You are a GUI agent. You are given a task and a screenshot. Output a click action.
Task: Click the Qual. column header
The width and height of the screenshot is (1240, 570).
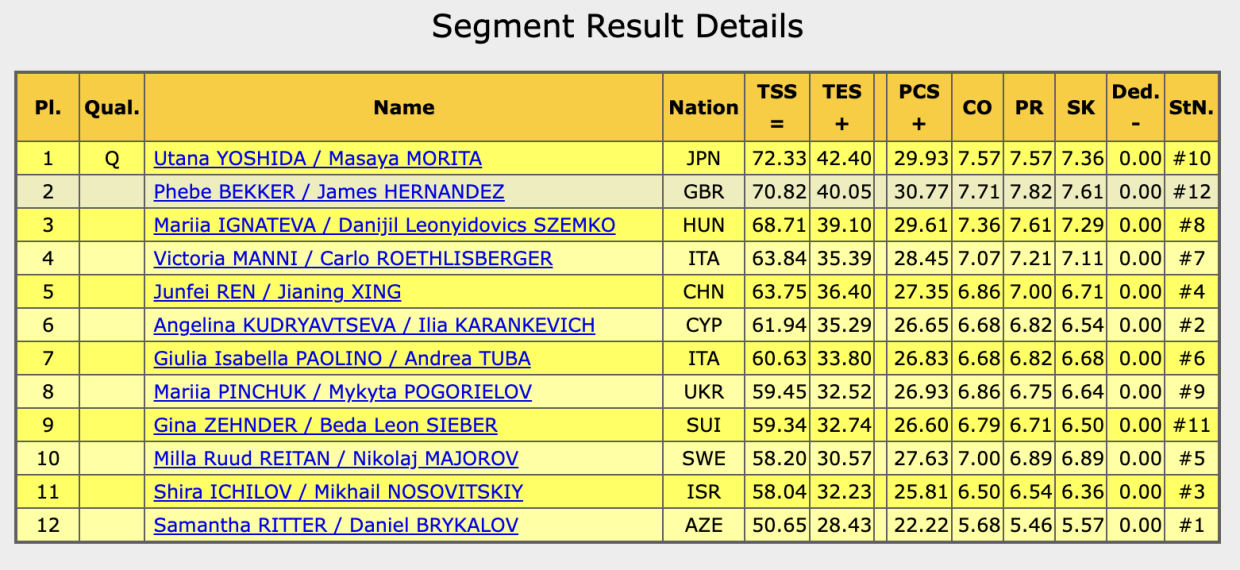pos(112,107)
